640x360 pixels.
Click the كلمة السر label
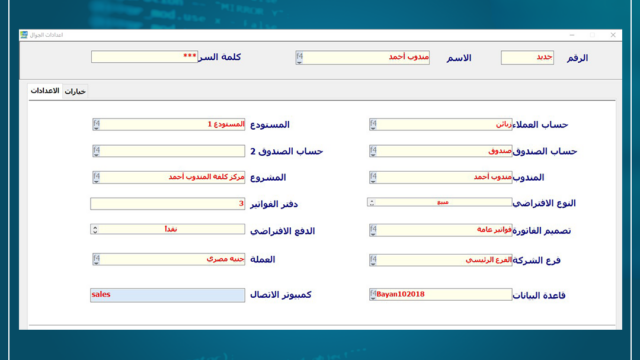[220, 57]
